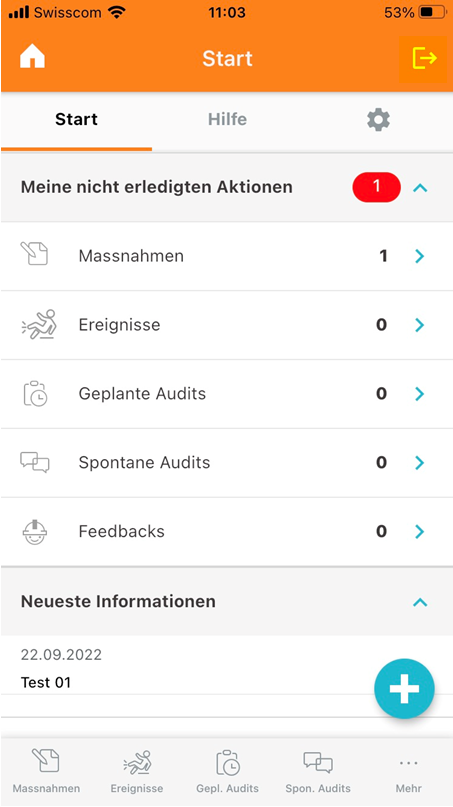Open Ereignisse in the bottom navigation bar
Image resolution: width=453 pixels, height=807 pixels.
pyautogui.click(x=137, y=771)
